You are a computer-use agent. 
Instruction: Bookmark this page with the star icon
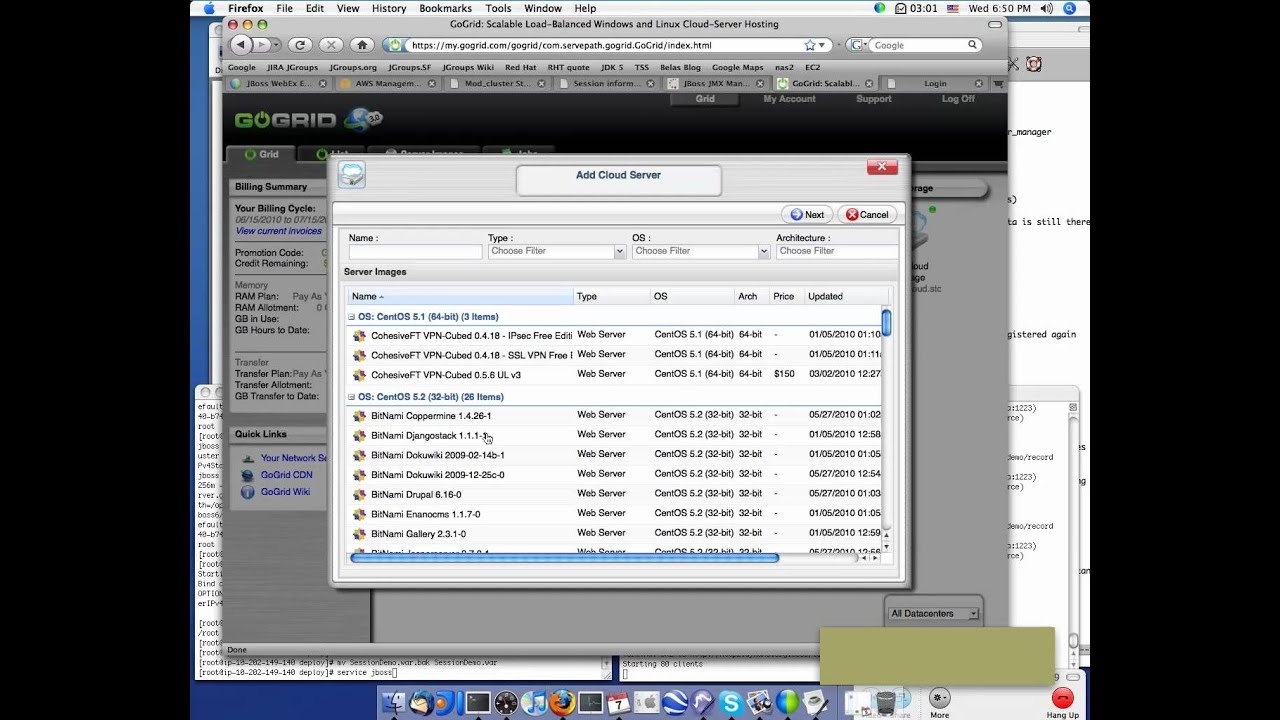click(810, 45)
